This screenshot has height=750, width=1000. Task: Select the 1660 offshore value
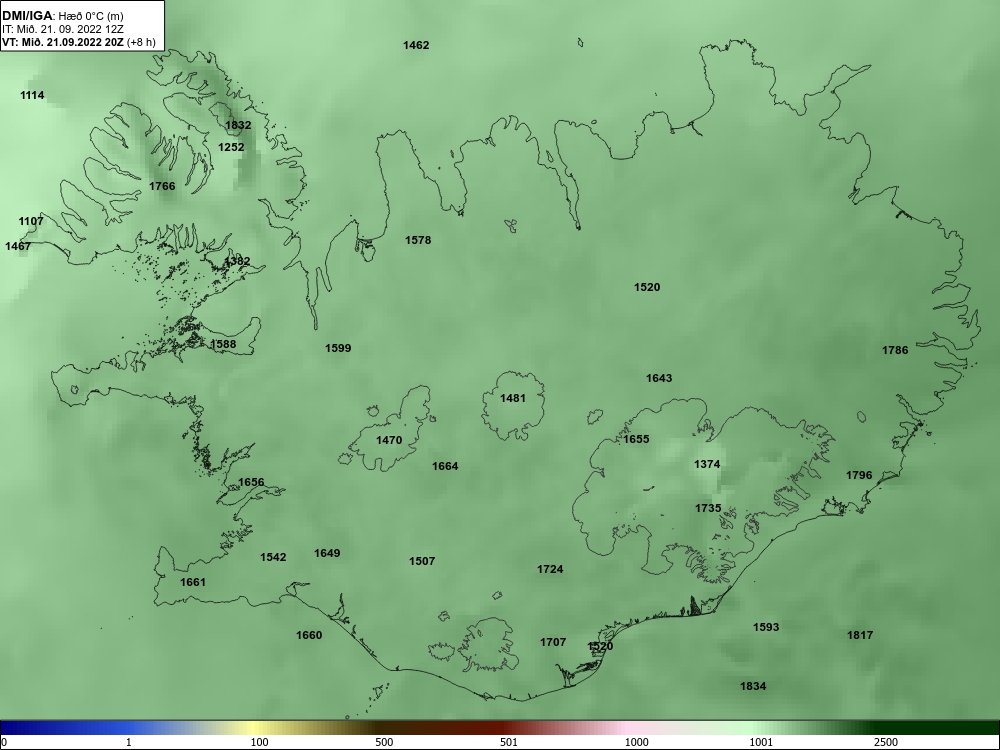pyautogui.click(x=309, y=636)
